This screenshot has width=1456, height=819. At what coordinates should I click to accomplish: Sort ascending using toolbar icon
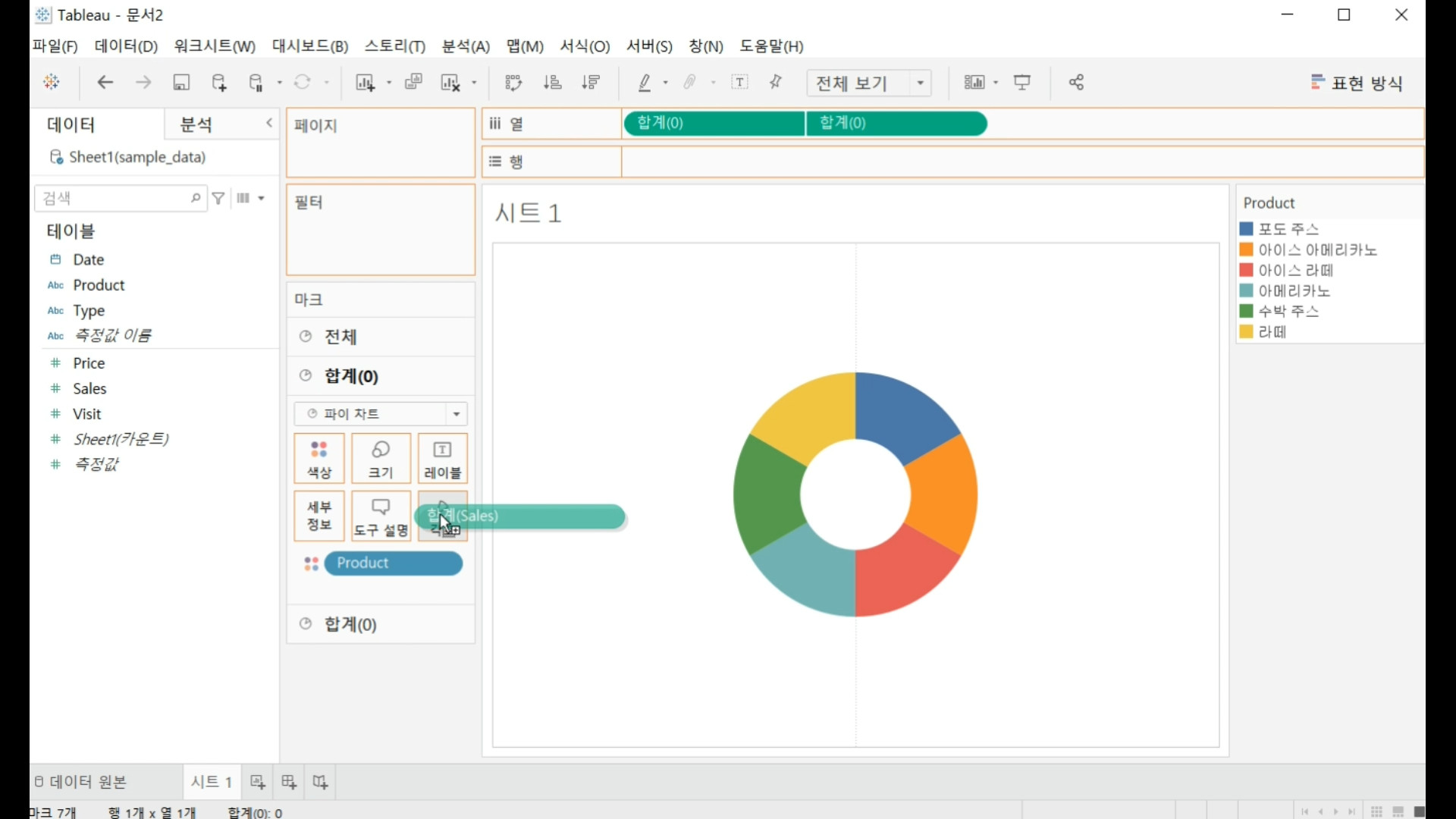[x=553, y=83]
